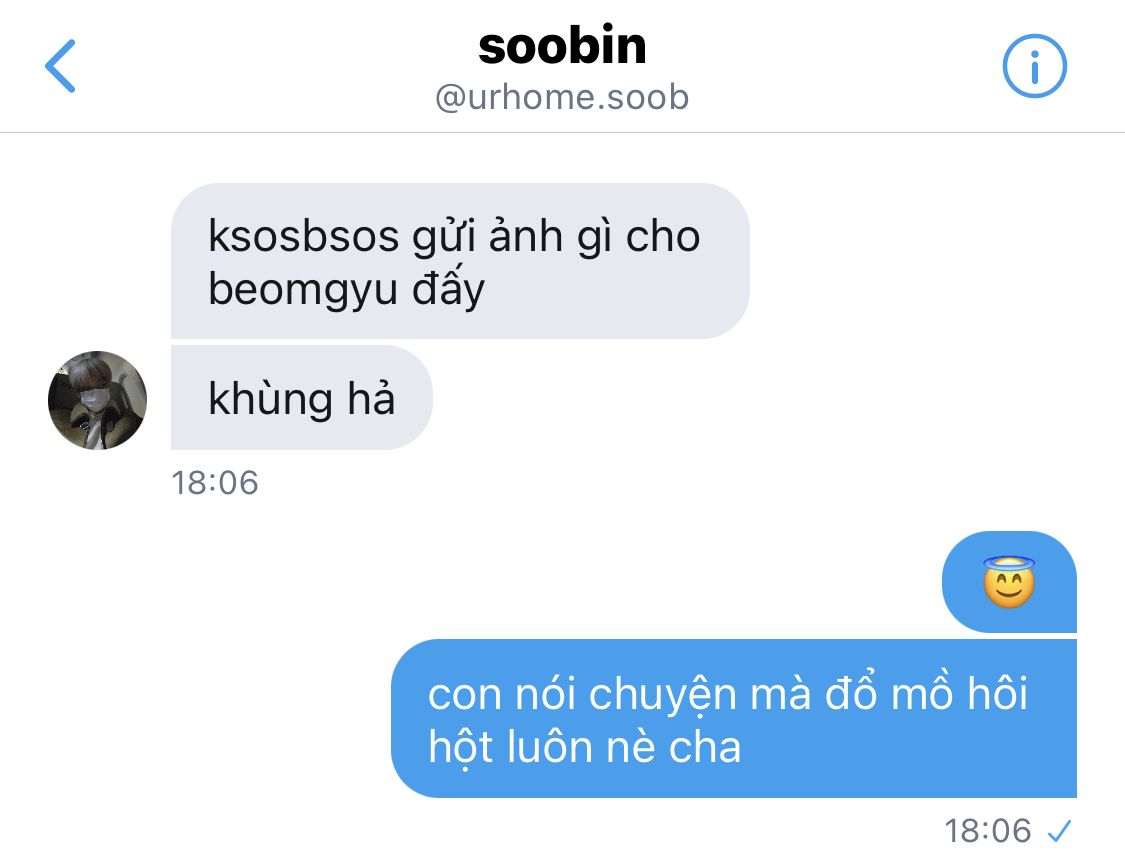The height and width of the screenshot is (858, 1125).
Task: Go back using the blue chevron arrow
Action: (x=60, y=66)
